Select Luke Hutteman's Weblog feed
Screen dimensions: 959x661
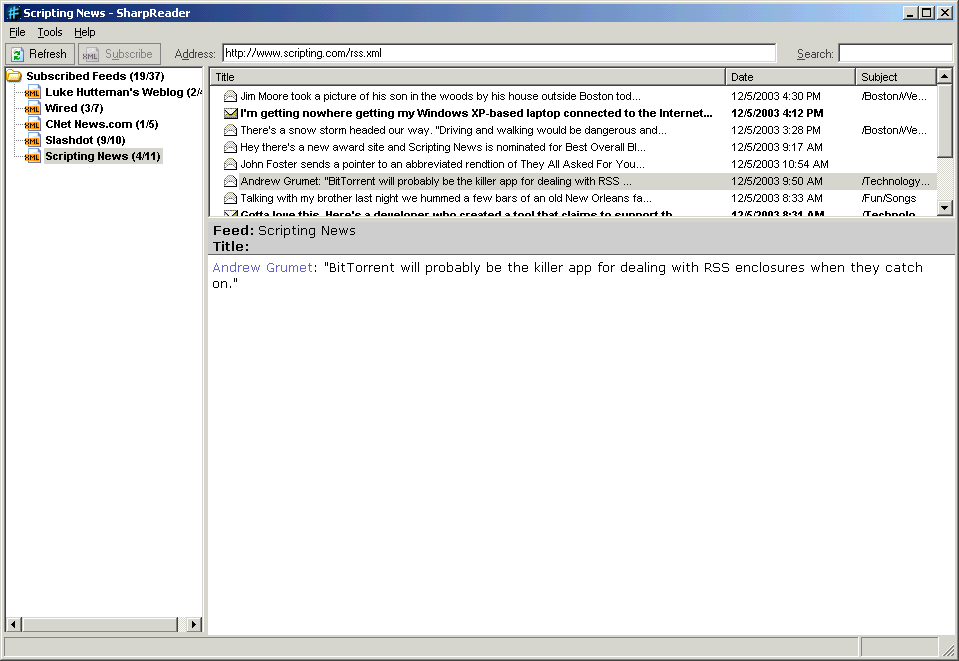123,92
